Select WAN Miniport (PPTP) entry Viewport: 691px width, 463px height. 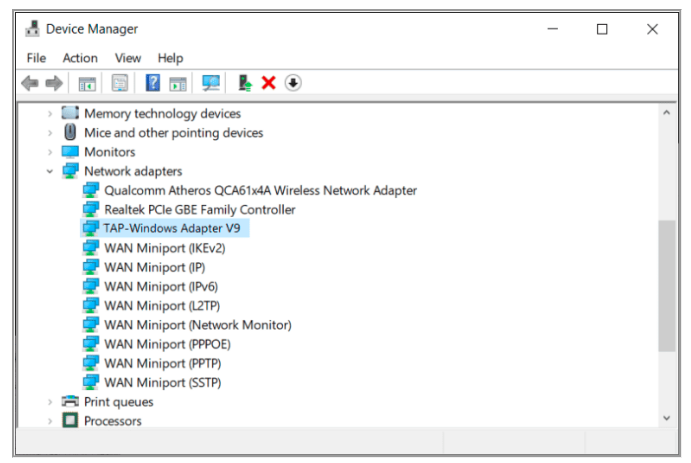(x=163, y=363)
